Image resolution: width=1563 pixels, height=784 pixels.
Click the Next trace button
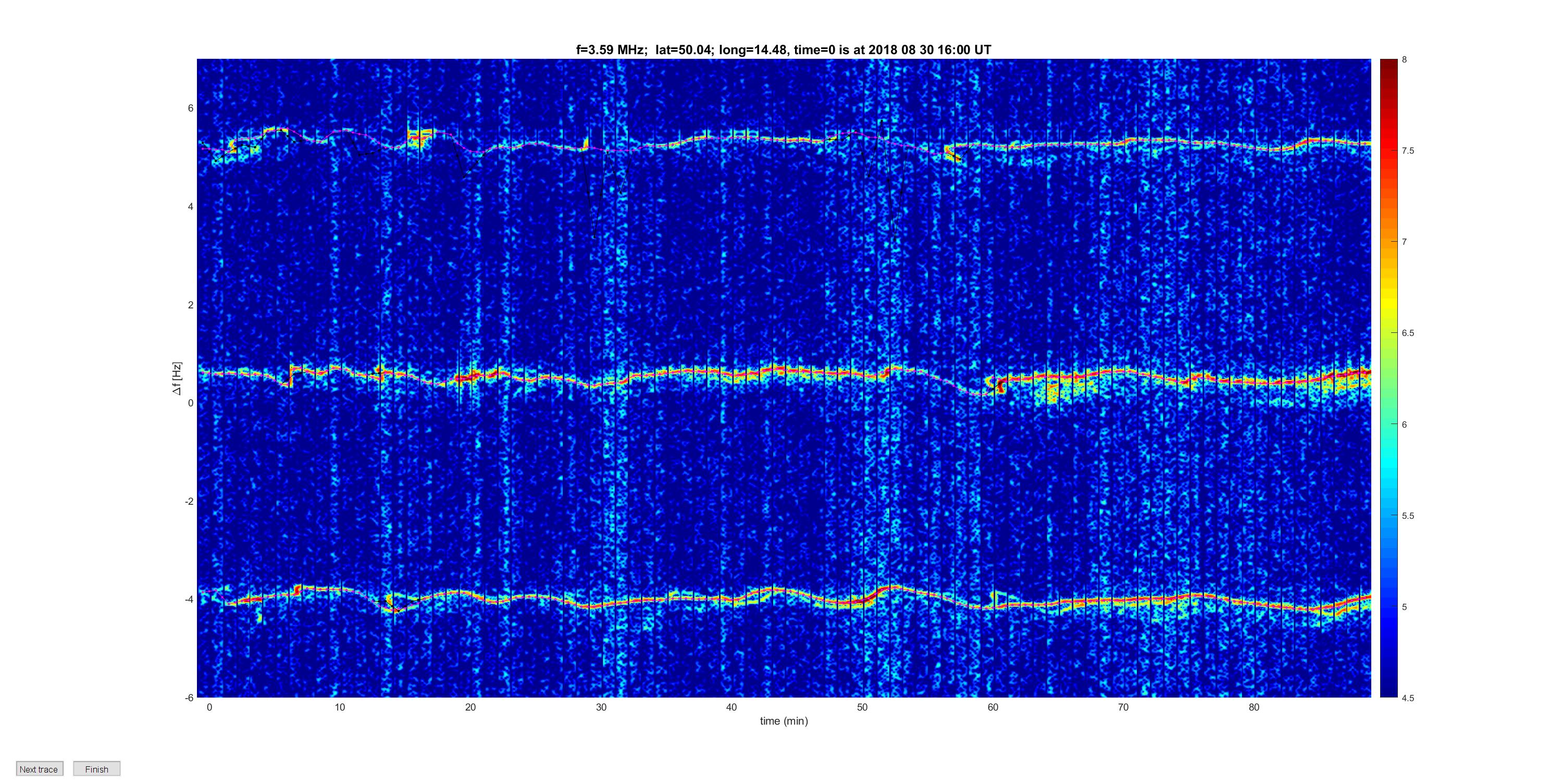tap(40, 769)
